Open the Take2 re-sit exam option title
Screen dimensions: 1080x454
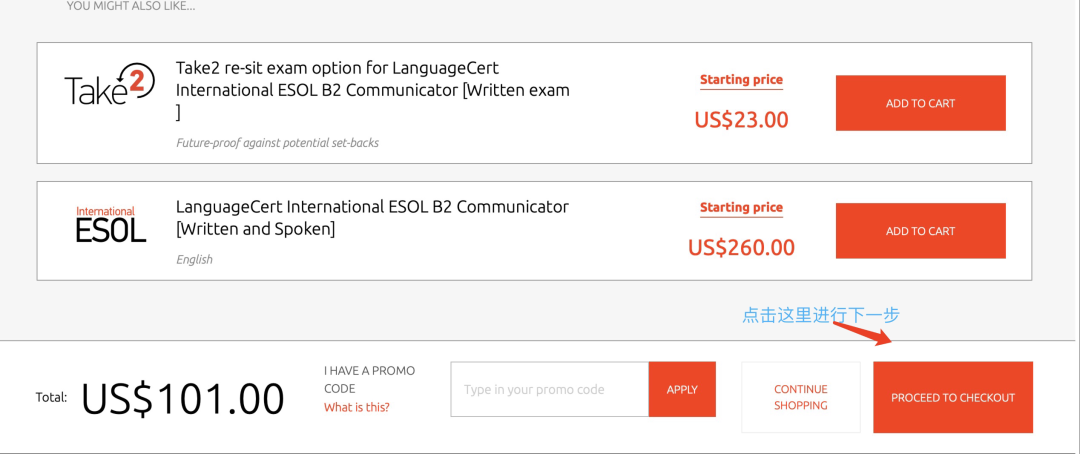coord(373,90)
